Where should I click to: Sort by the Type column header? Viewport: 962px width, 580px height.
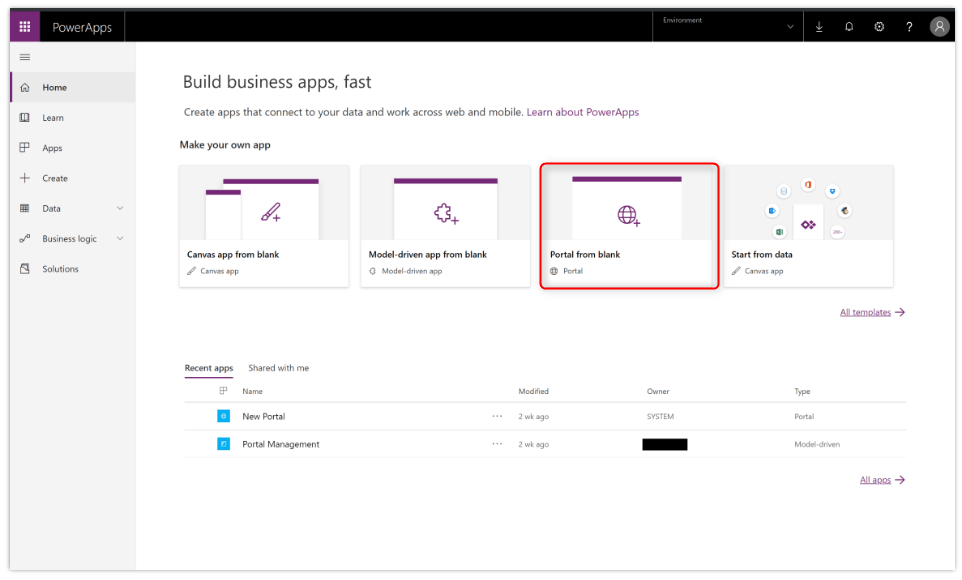[x=802, y=391]
